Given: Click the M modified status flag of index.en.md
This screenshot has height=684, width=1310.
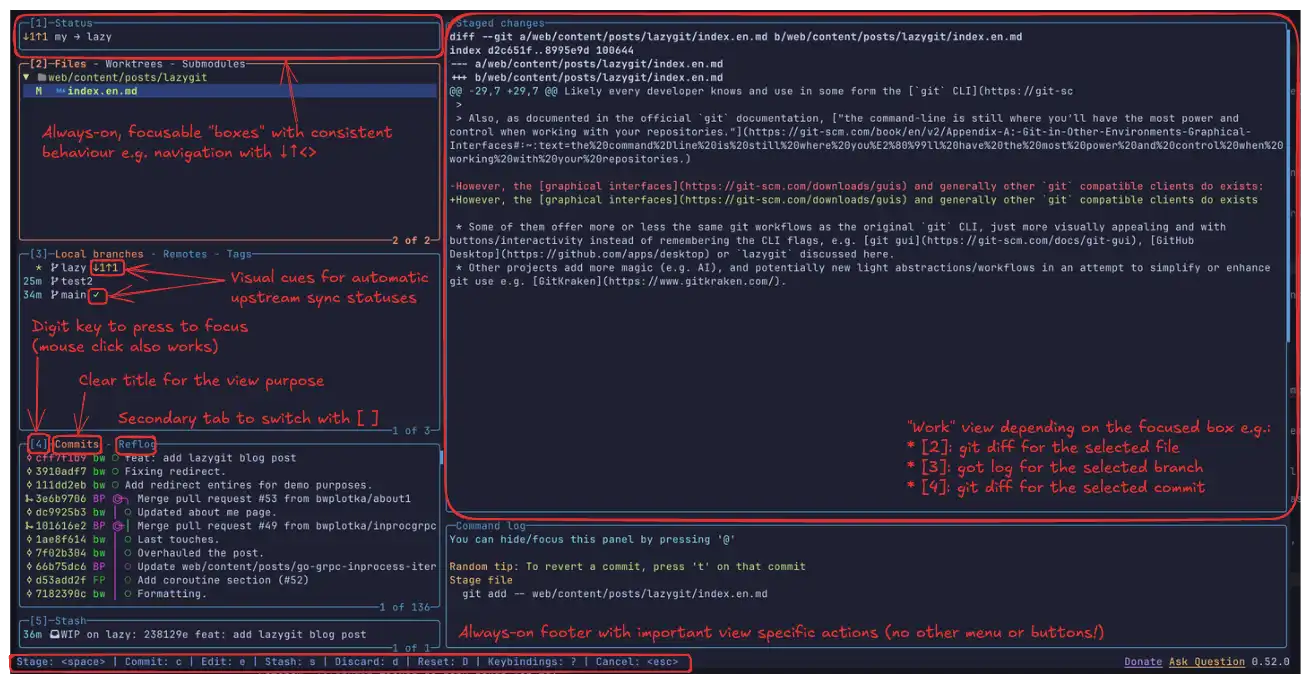Looking at the screenshot, I should 38,91.
